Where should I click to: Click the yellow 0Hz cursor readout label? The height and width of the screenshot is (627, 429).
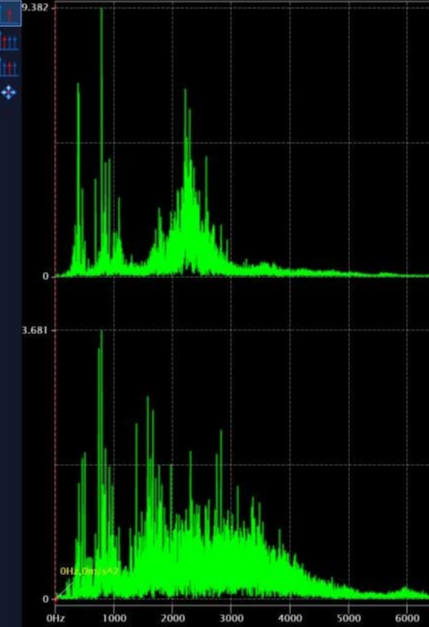pyautogui.click(x=89, y=571)
